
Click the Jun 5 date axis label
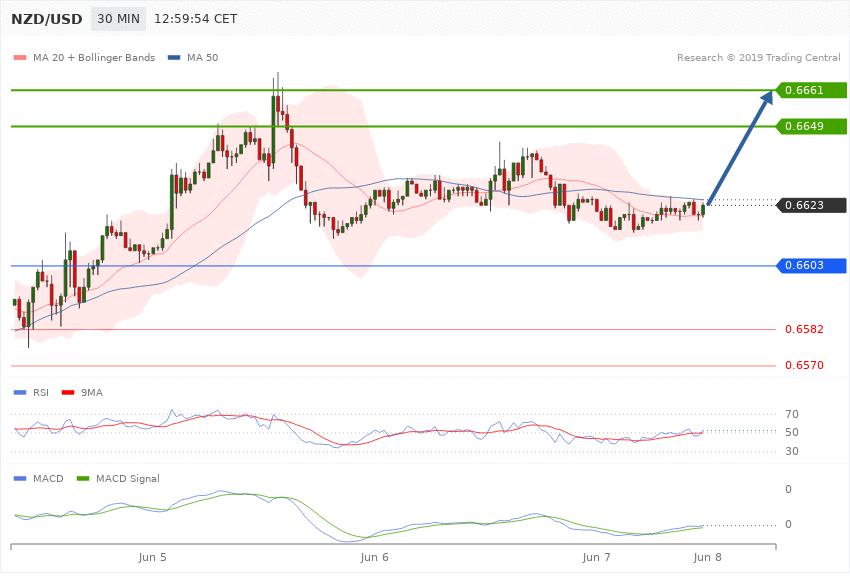[152, 557]
